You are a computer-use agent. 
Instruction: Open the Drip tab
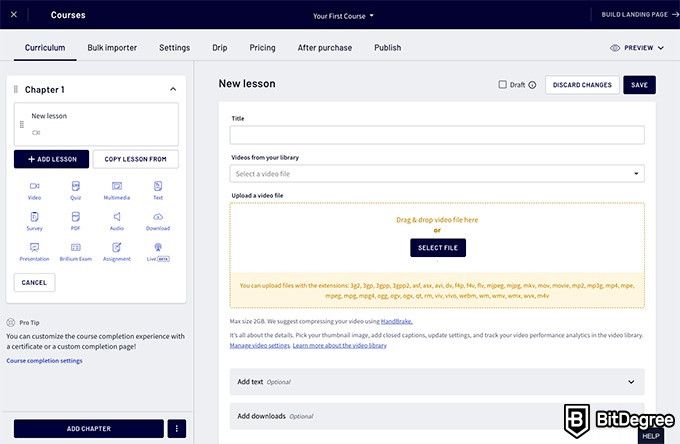(x=219, y=48)
